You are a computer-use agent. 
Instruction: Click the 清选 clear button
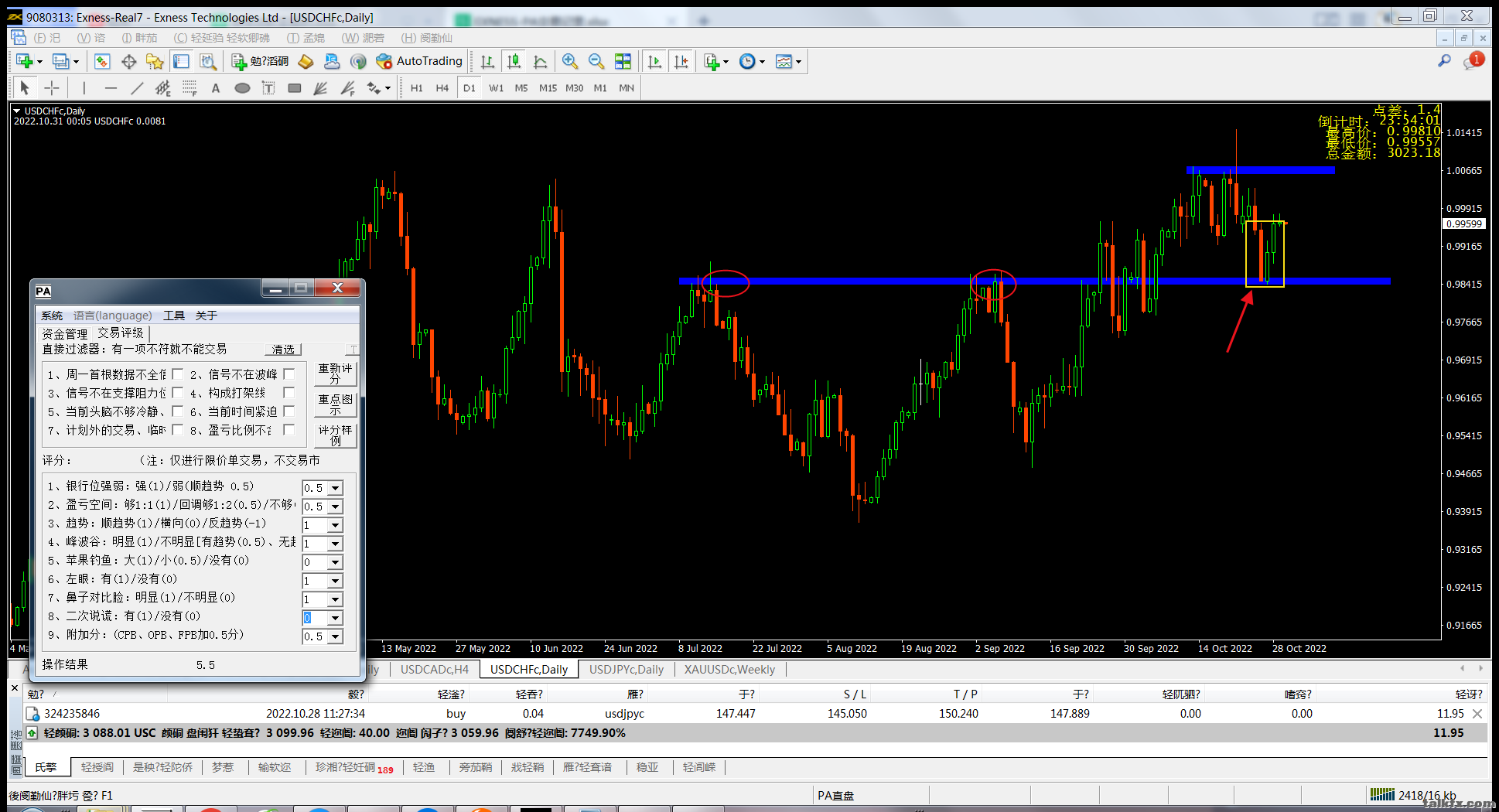point(283,350)
